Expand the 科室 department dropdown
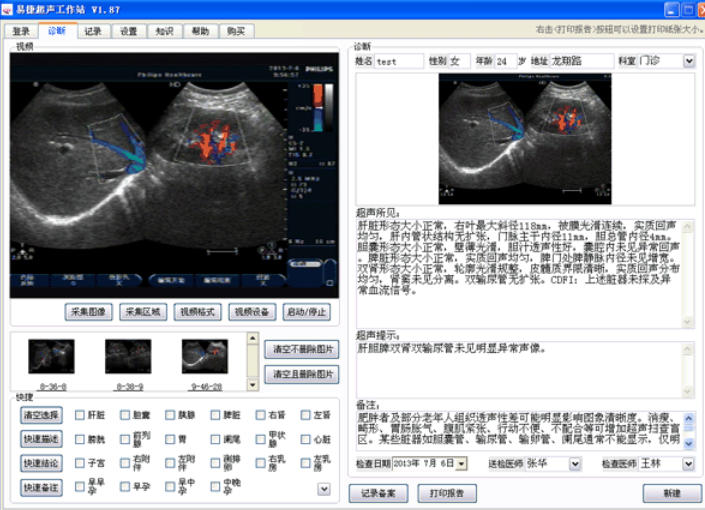The image size is (705, 510). pyautogui.click(x=689, y=61)
